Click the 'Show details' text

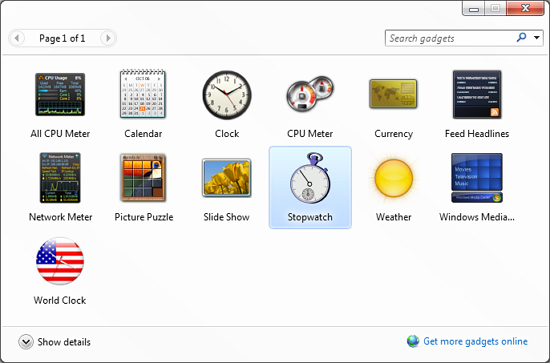(x=64, y=342)
